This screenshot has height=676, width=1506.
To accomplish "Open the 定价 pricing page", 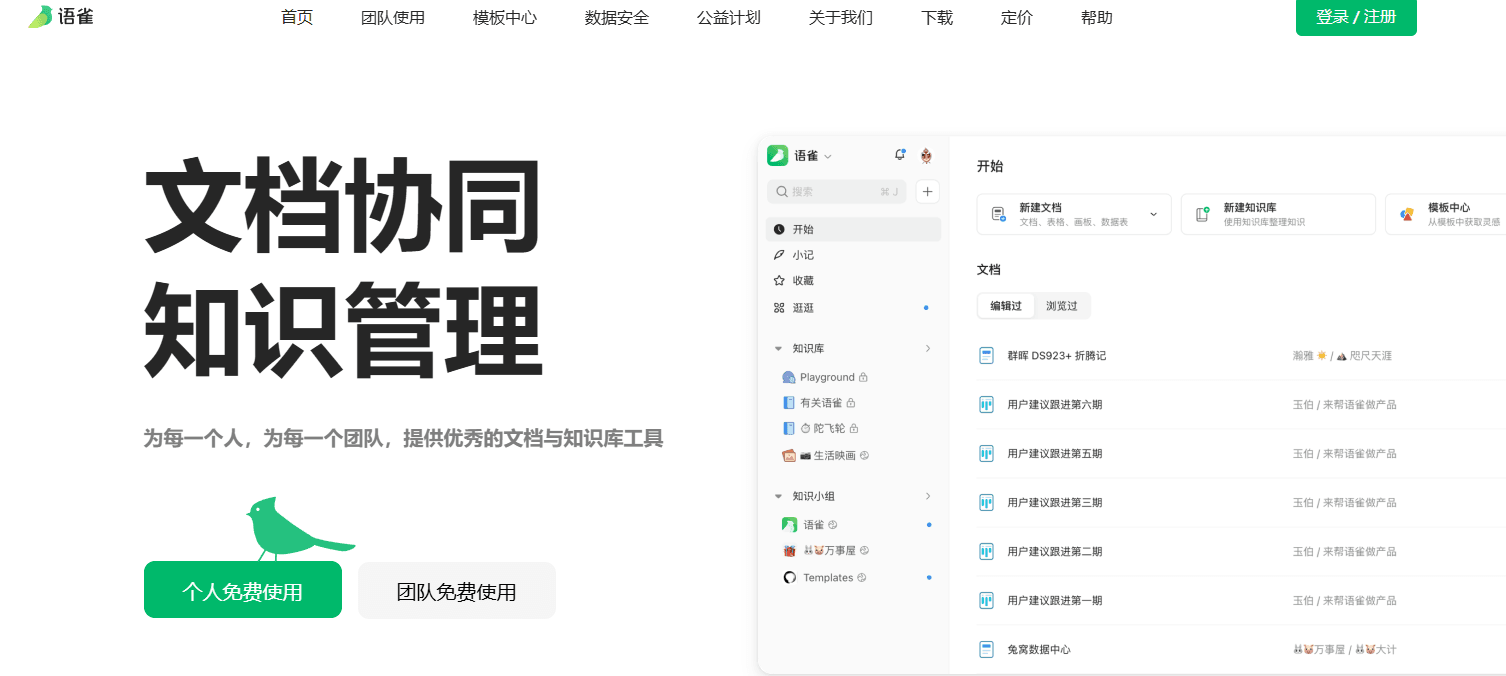I will (x=1017, y=18).
